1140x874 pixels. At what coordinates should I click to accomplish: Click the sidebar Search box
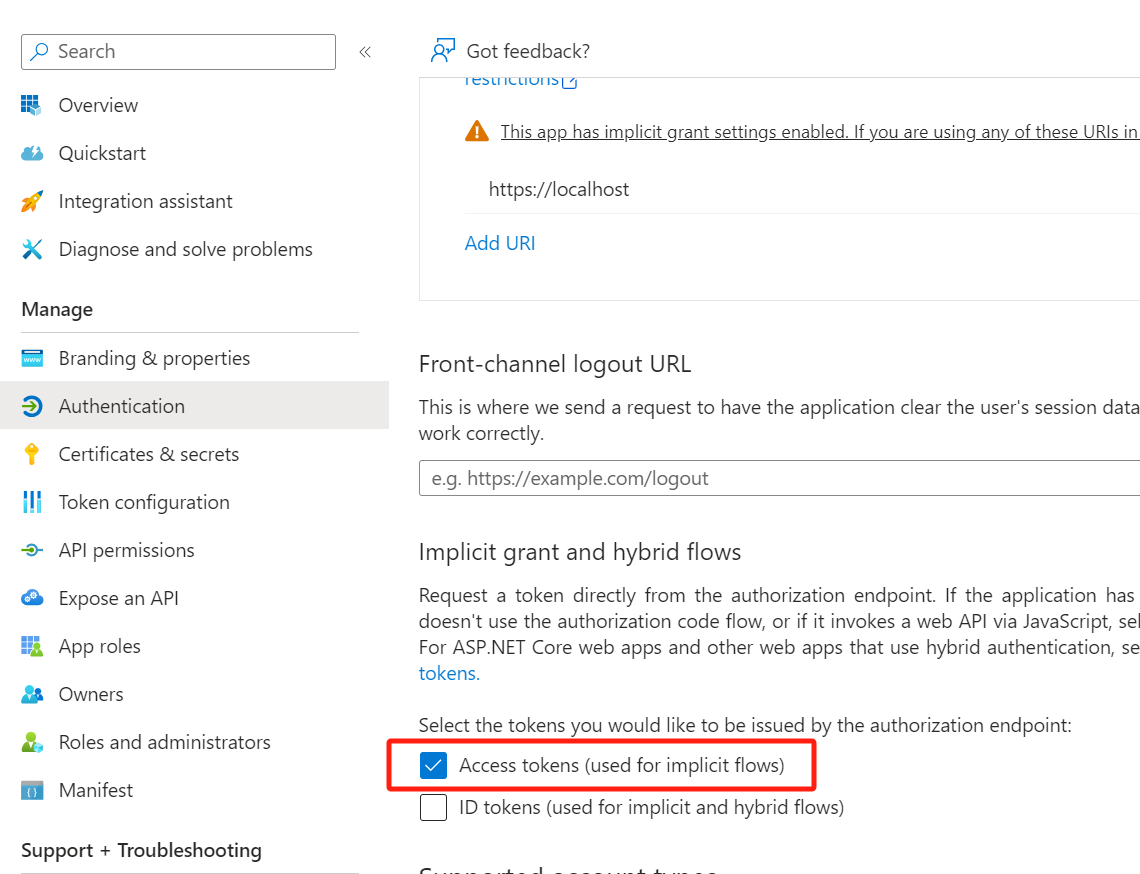[x=178, y=52]
